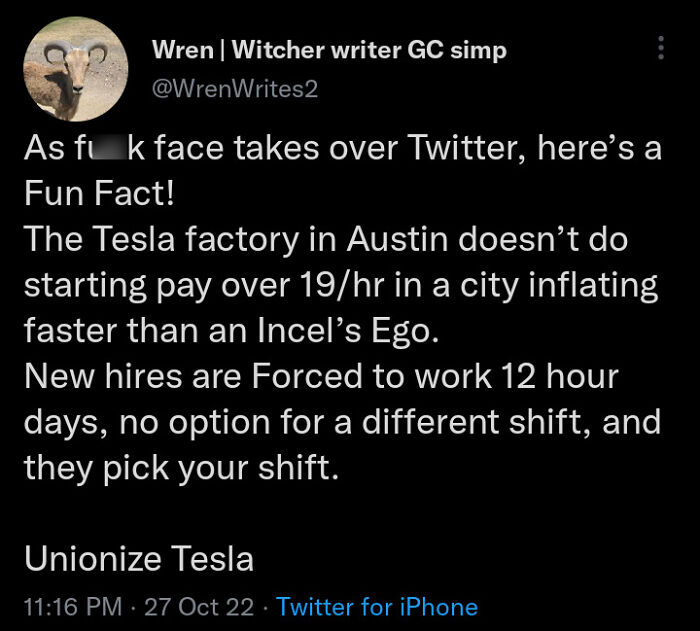Click the Twitter for iPhone source link

[377, 606]
